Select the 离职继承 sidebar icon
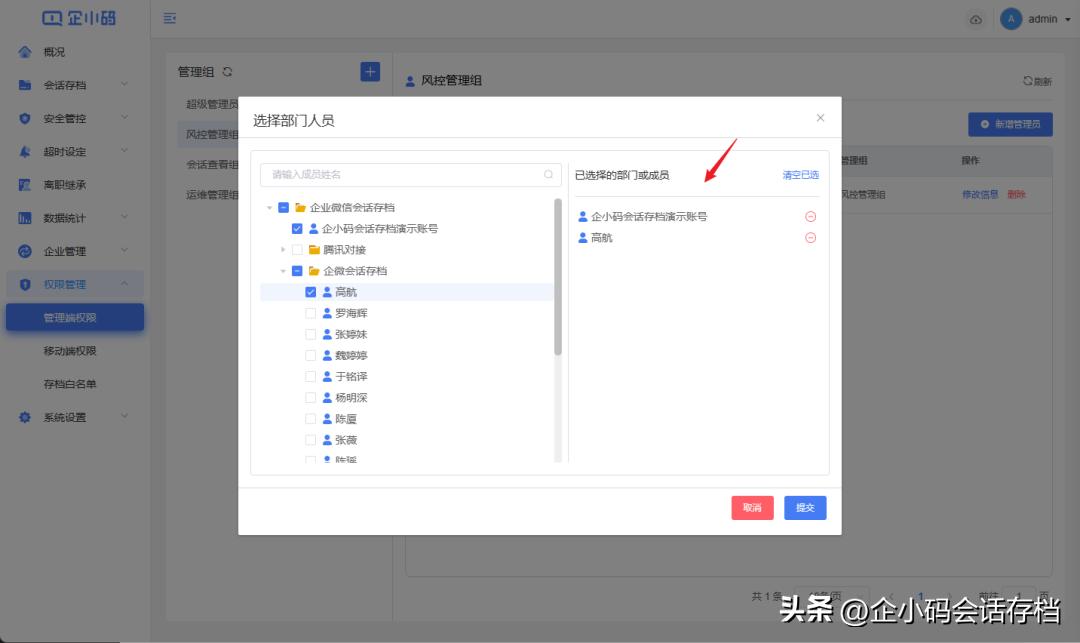The height and width of the screenshot is (643, 1080). click(x=26, y=182)
